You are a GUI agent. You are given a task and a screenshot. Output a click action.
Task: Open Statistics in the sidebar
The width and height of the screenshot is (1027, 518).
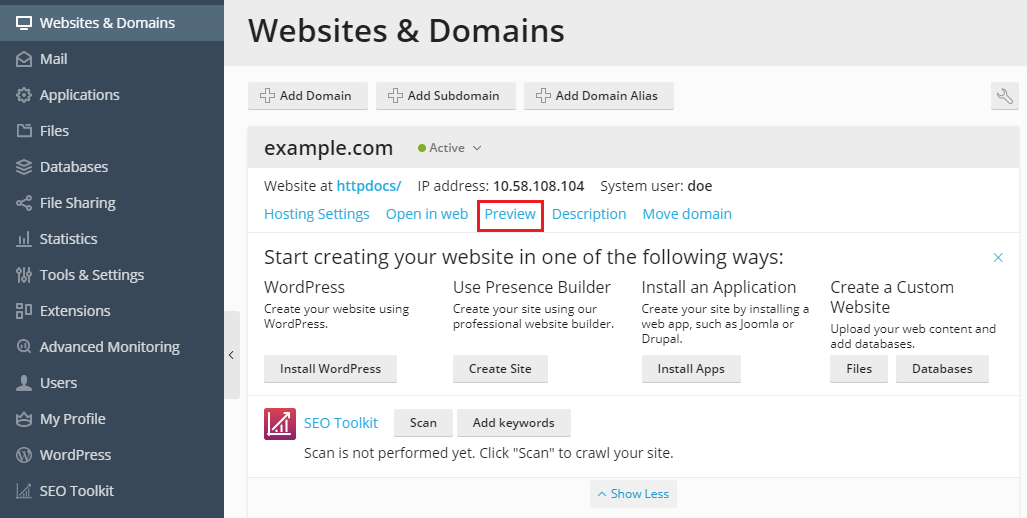tap(112, 239)
